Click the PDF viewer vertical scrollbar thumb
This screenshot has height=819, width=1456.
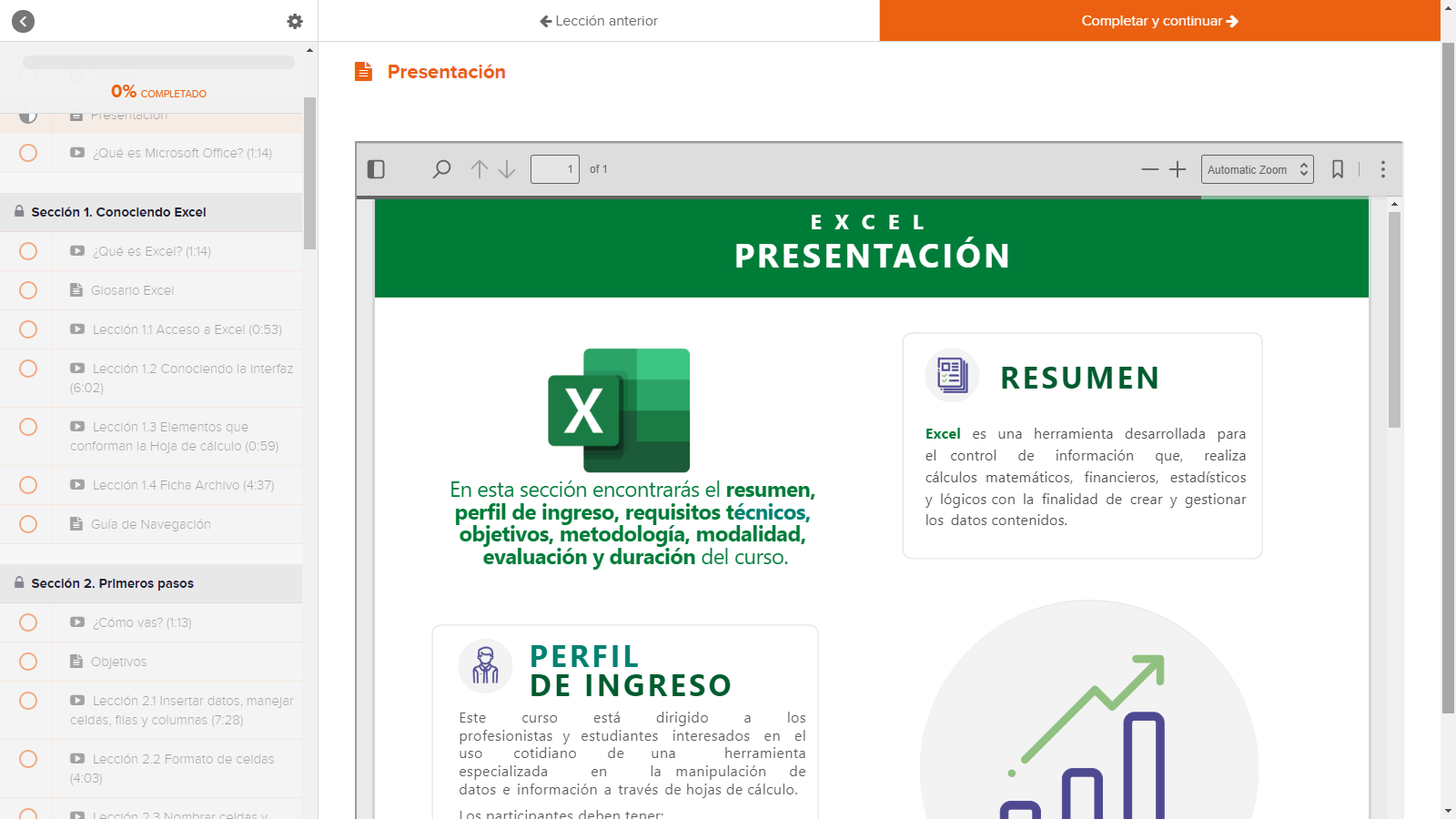1394,320
